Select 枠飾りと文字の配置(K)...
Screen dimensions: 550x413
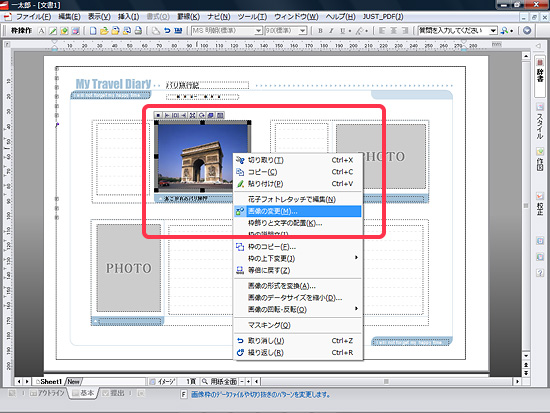click(x=297, y=223)
